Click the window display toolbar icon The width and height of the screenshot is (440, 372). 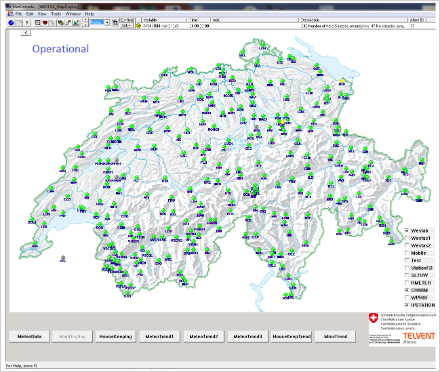[37, 23]
